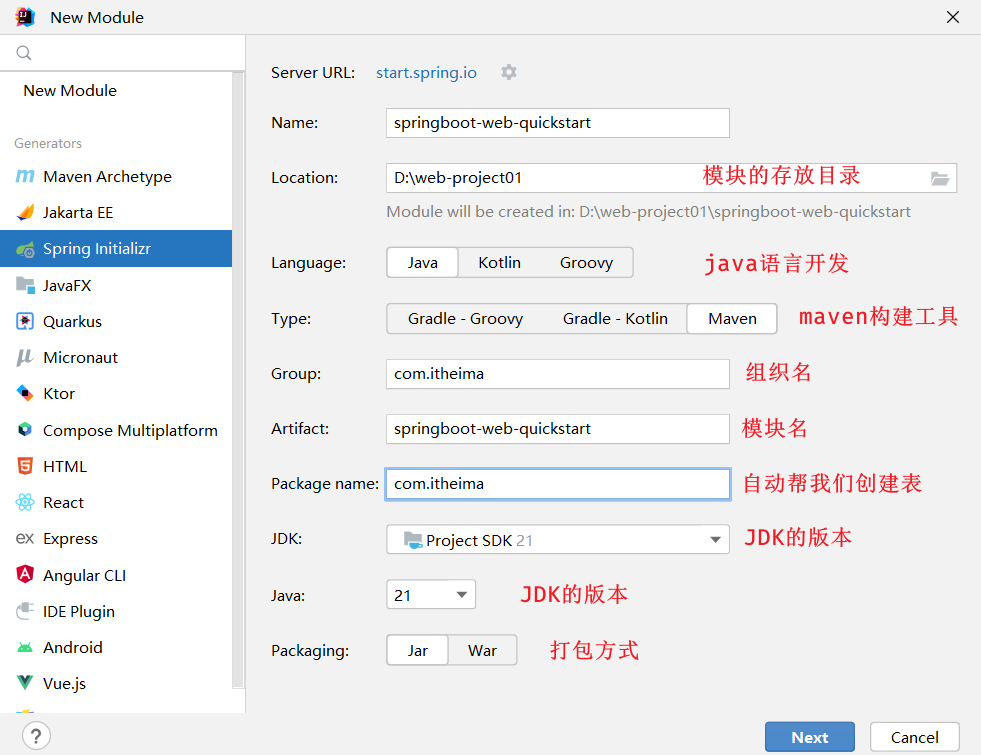
Task: Choose Maven build type
Action: pyautogui.click(x=732, y=319)
